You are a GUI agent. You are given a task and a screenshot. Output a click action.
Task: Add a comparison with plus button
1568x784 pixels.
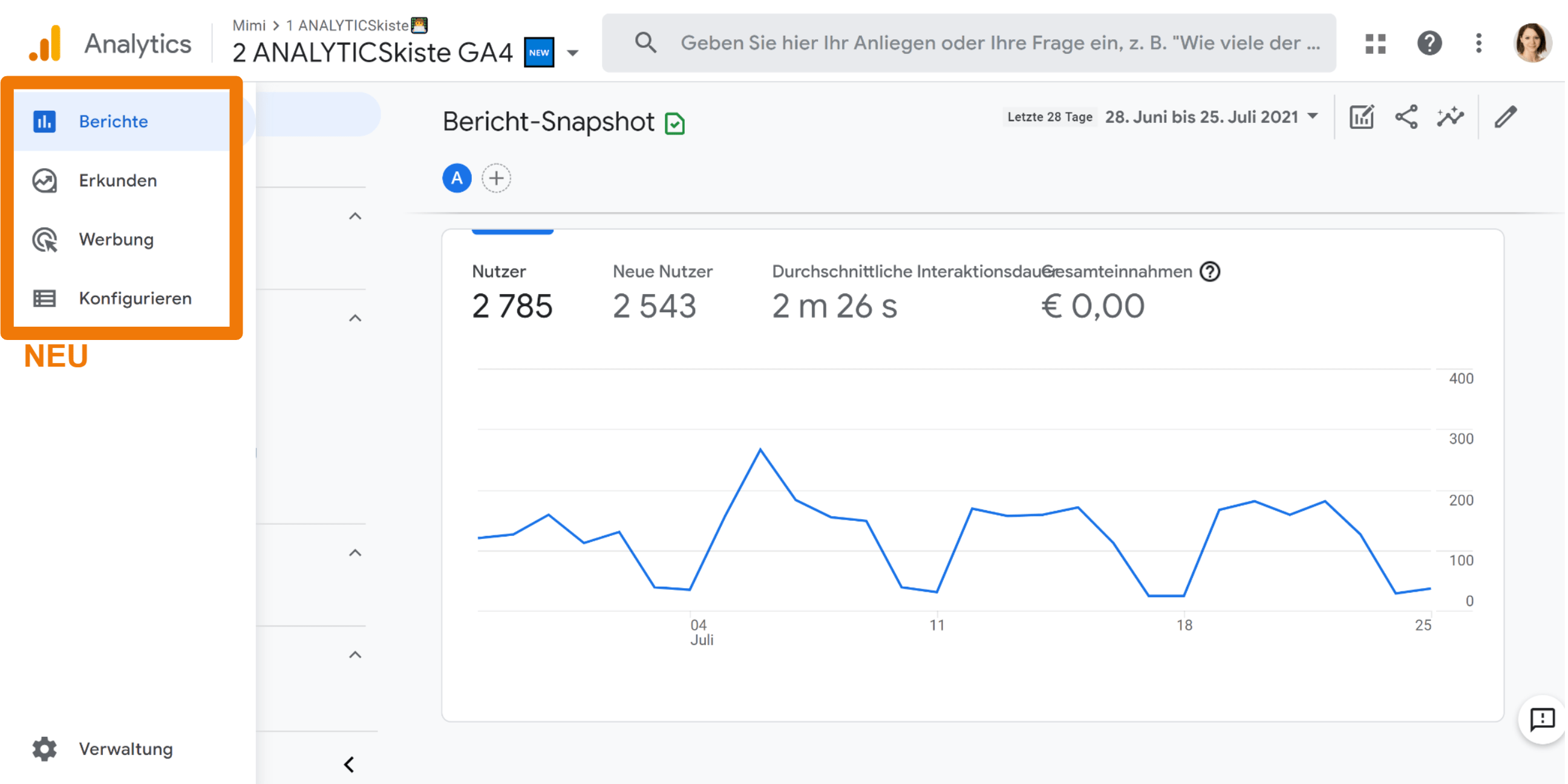496,178
